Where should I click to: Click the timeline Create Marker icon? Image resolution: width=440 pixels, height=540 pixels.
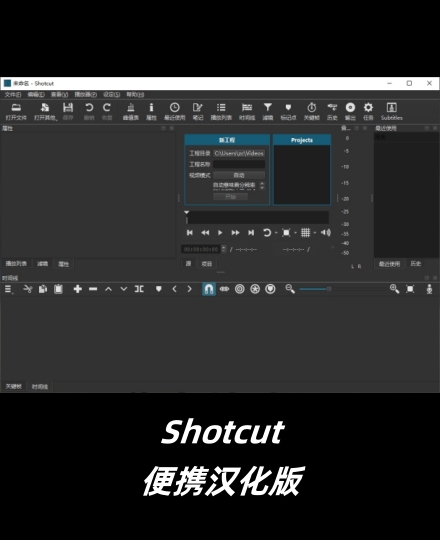click(x=158, y=289)
